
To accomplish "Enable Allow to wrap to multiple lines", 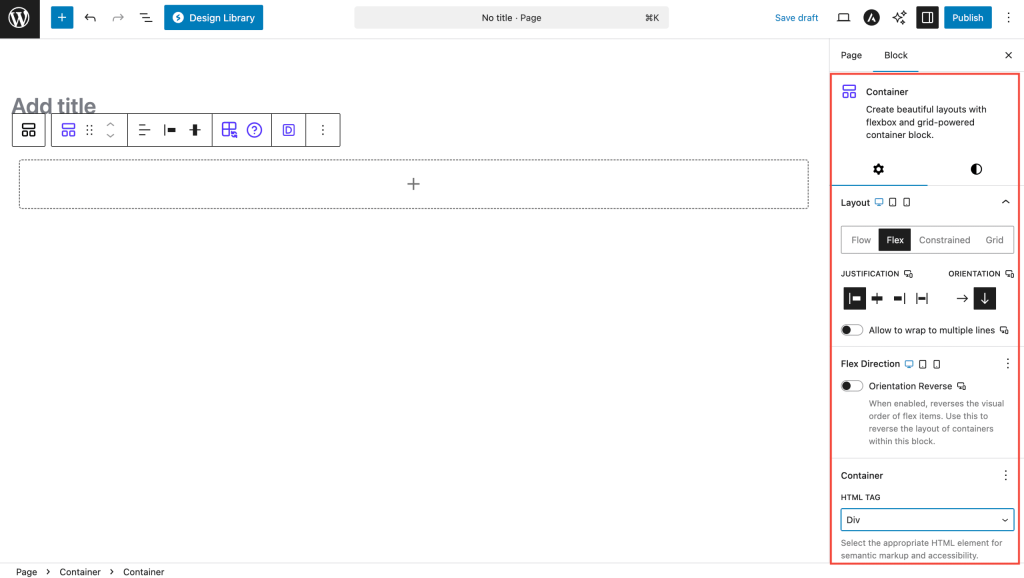I will click(852, 330).
